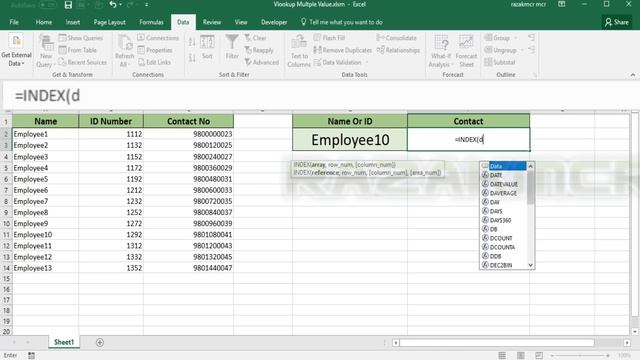Select contact cell 9801440047
The height and width of the screenshot is (360, 640).
coord(188,268)
